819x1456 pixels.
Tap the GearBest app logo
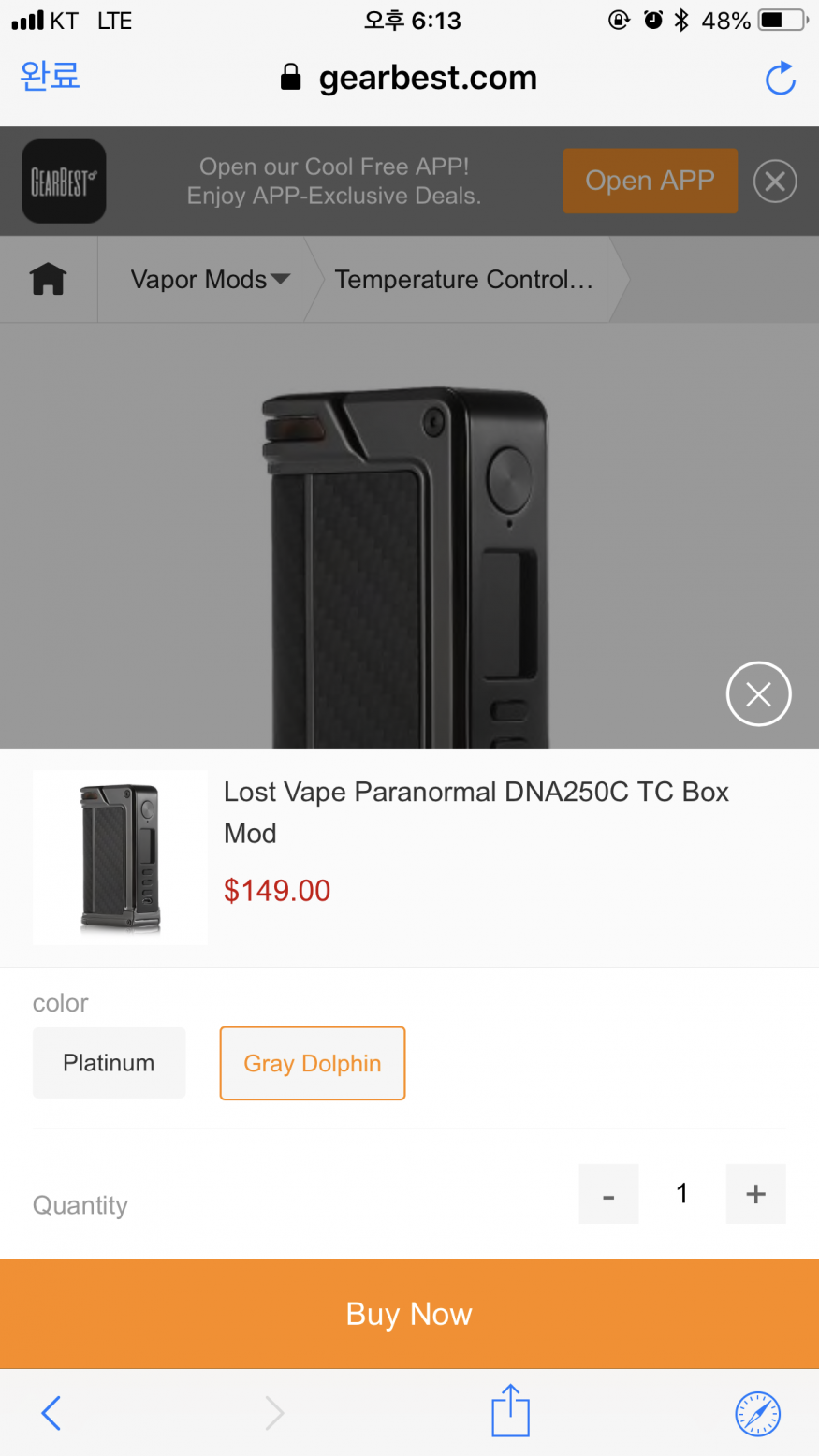pyautogui.click(x=64, y=182)
